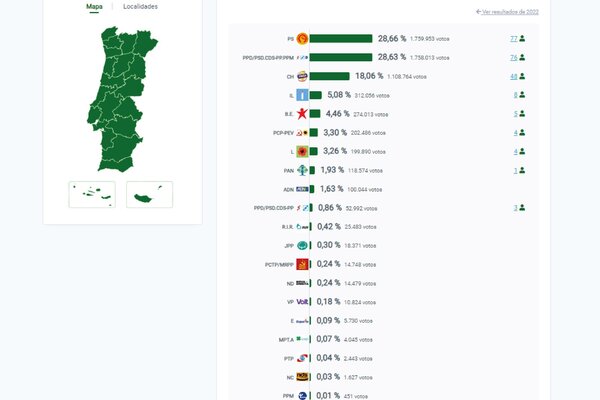Select the Azores islands map thumbnail
600x400 pixels.
91,194
